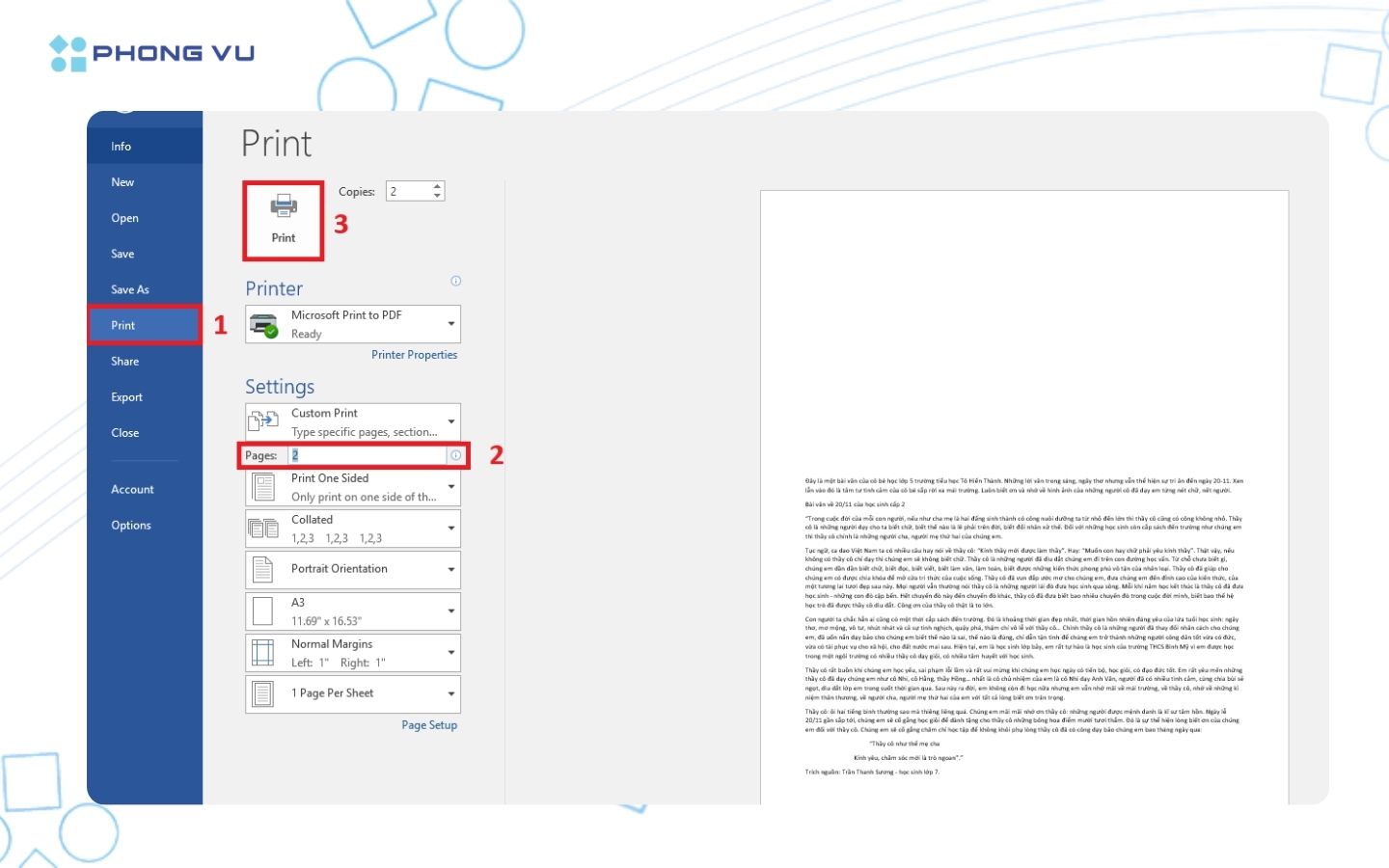Image resolution: width=1389 pixels, height=868 pixels.
Task: Click the info icon next to Printer heading
Action: (456, 282)
